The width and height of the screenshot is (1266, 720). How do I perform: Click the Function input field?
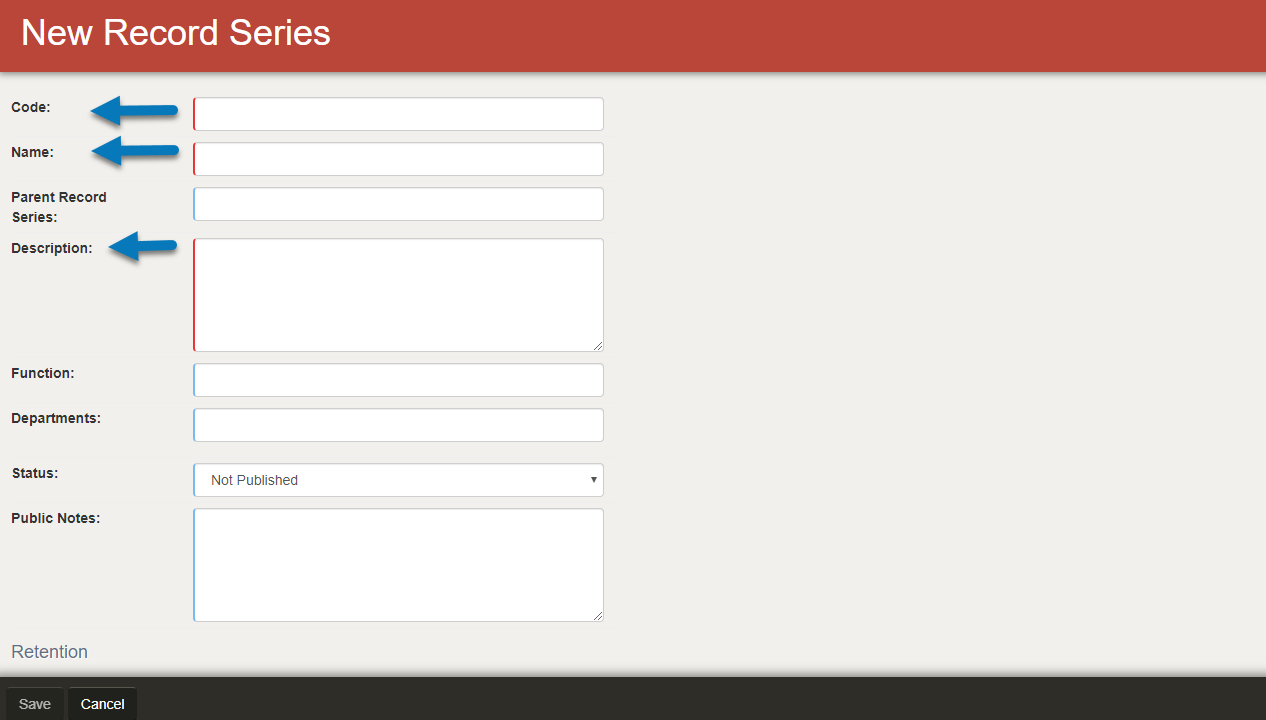[x=398, y=380]
